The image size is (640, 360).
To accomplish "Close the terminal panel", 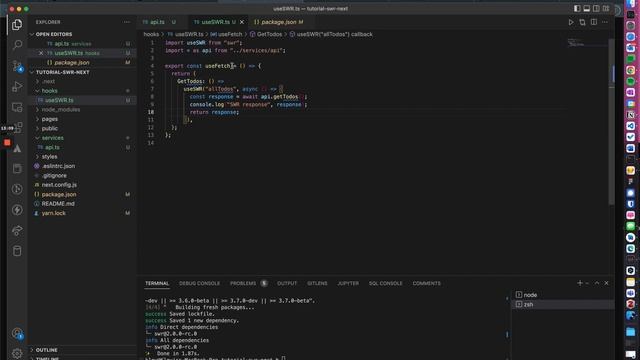I will (607, 283).
